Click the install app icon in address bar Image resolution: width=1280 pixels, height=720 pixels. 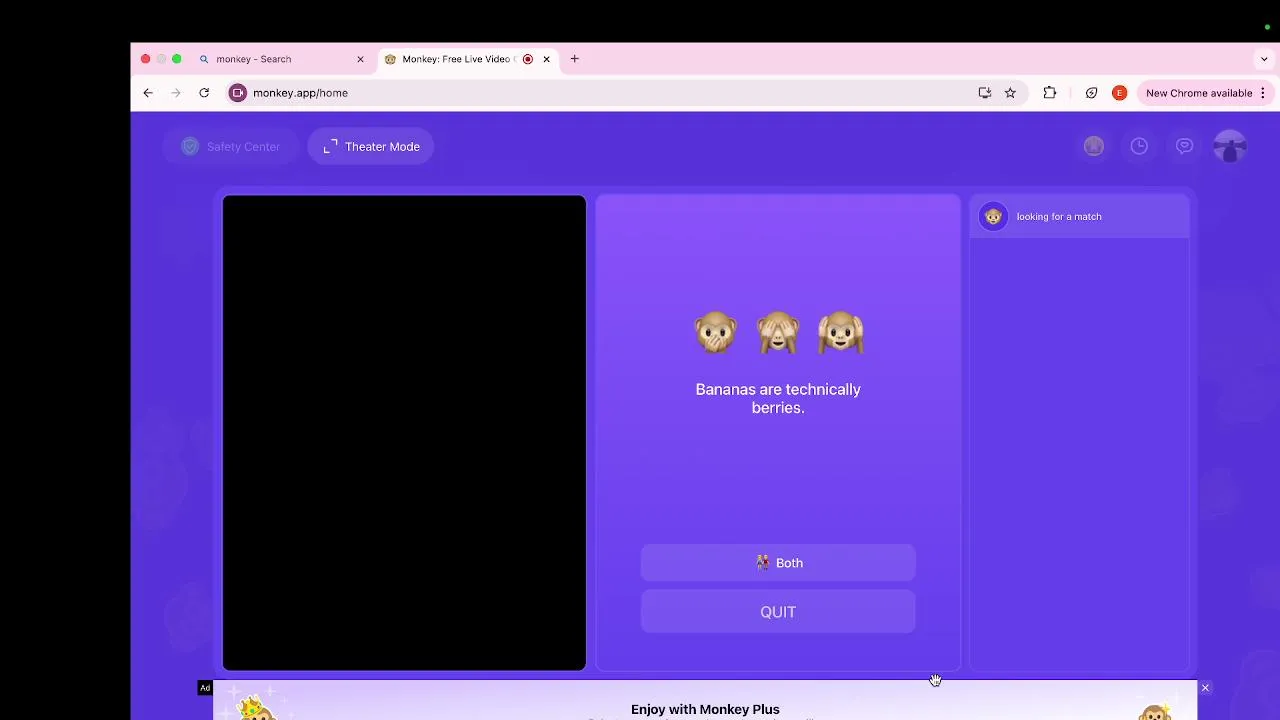coord(985,93)
